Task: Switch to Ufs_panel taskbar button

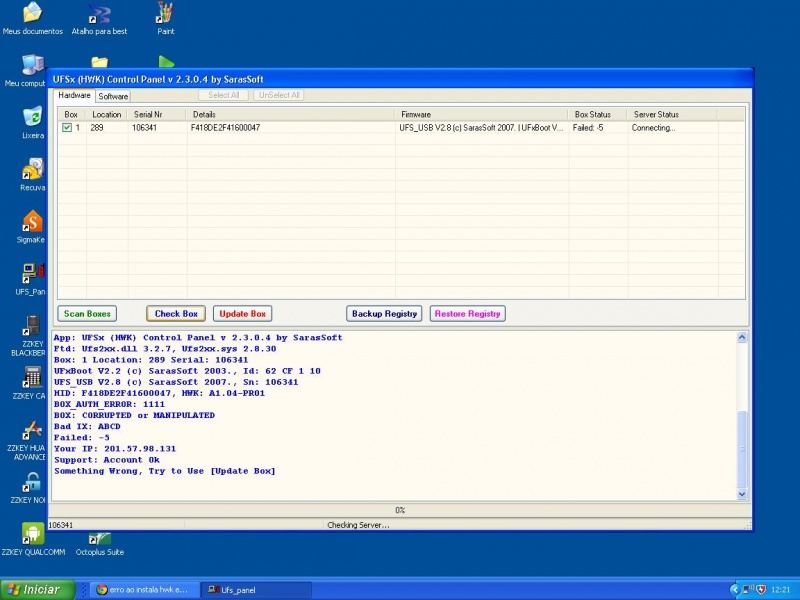Action: click(x=256, y=590)
